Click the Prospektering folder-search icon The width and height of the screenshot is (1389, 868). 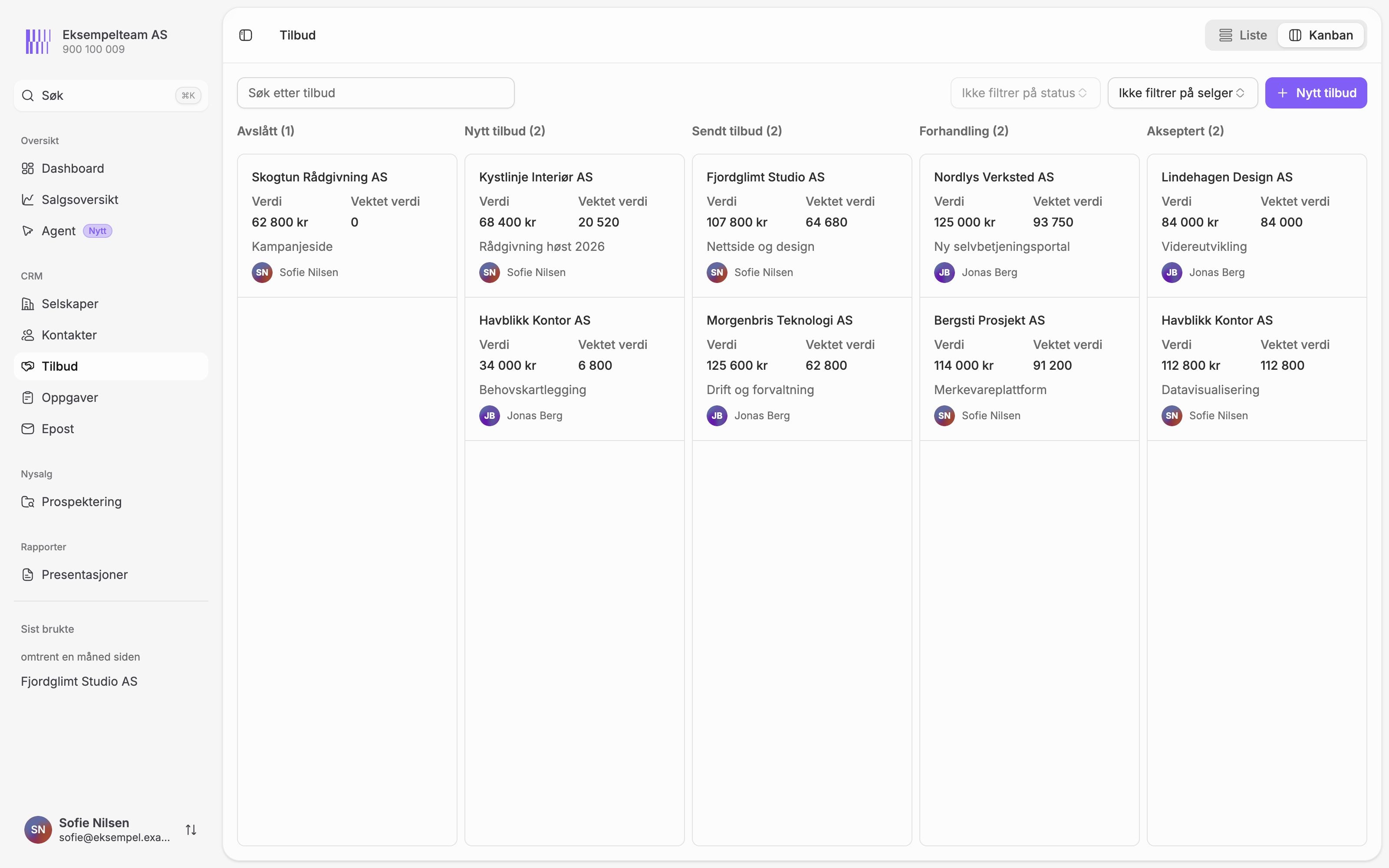click(27, 502)
